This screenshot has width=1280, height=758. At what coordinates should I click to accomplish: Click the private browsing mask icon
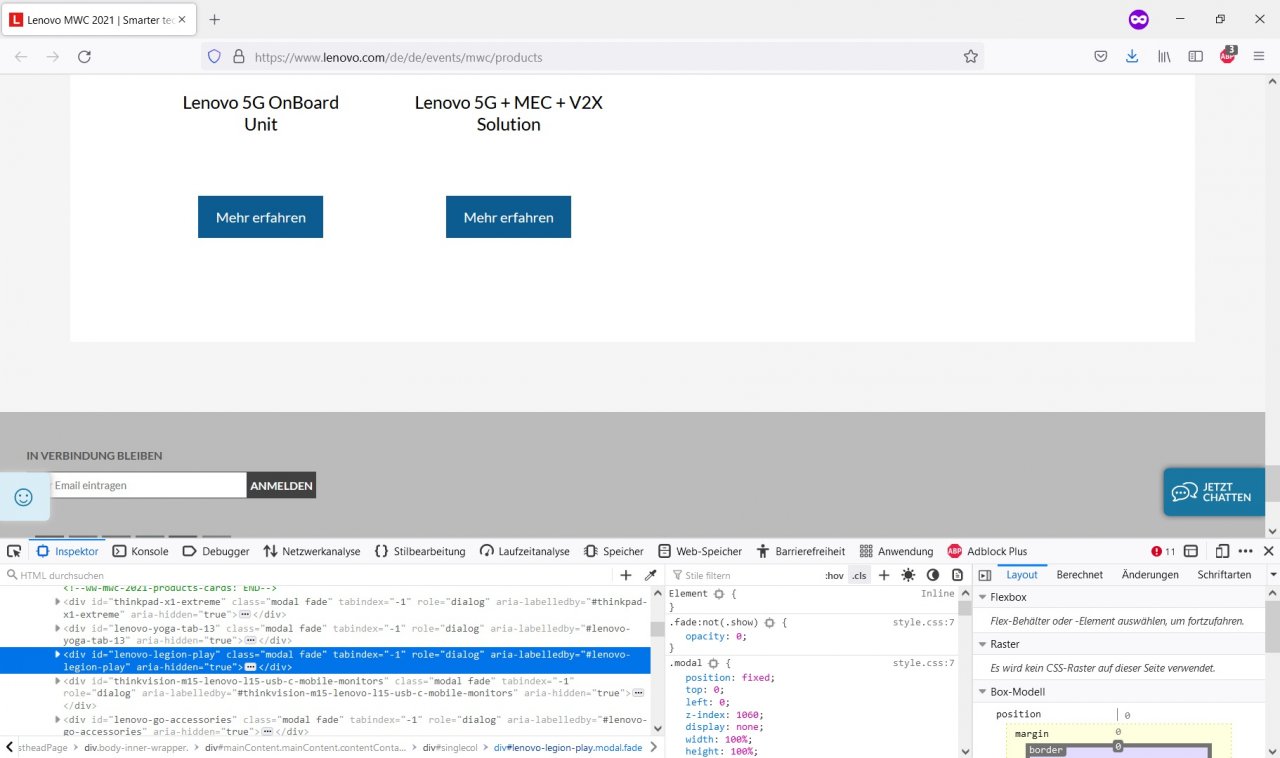1138,19
